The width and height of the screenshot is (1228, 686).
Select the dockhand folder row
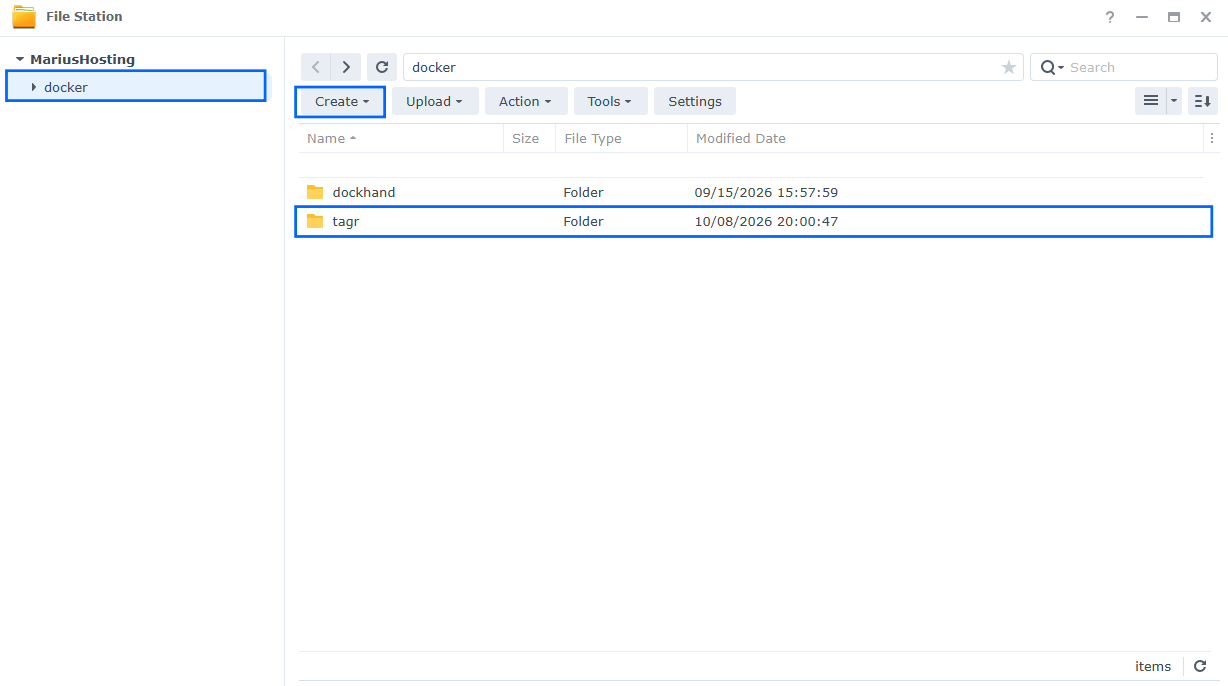click(x=751, y=192)
